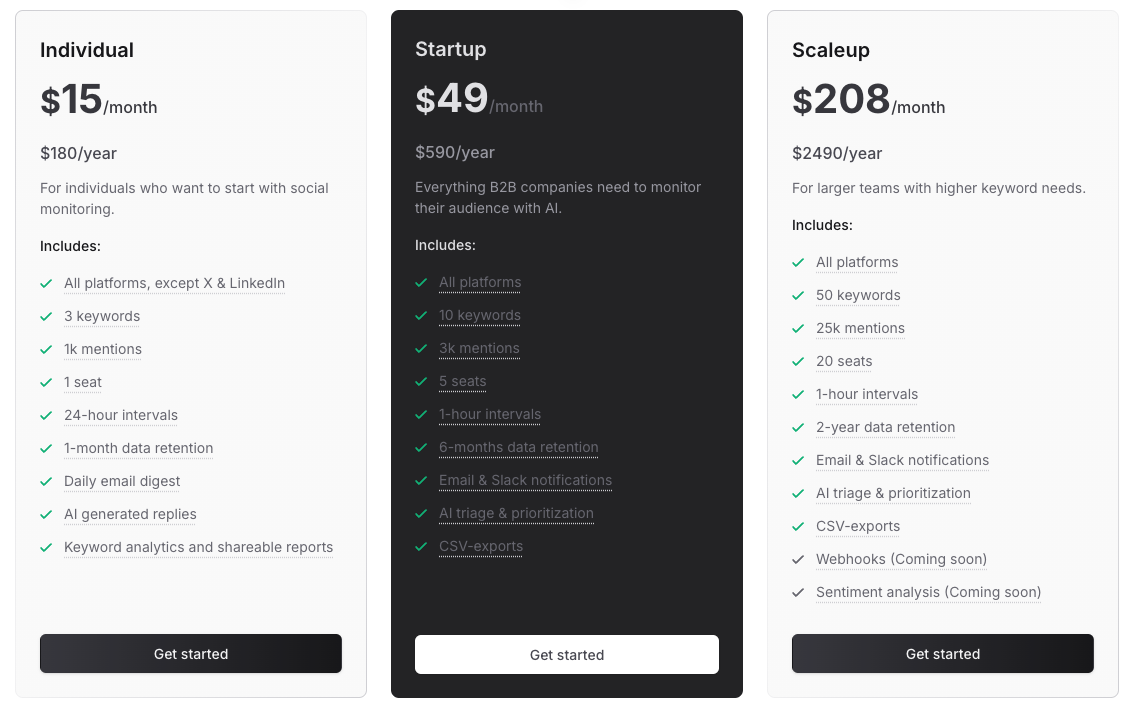Click Startup's "AI triage & prioritization" feature
This screenshot has height=711, width=1136.
click(x=516, y=514)
